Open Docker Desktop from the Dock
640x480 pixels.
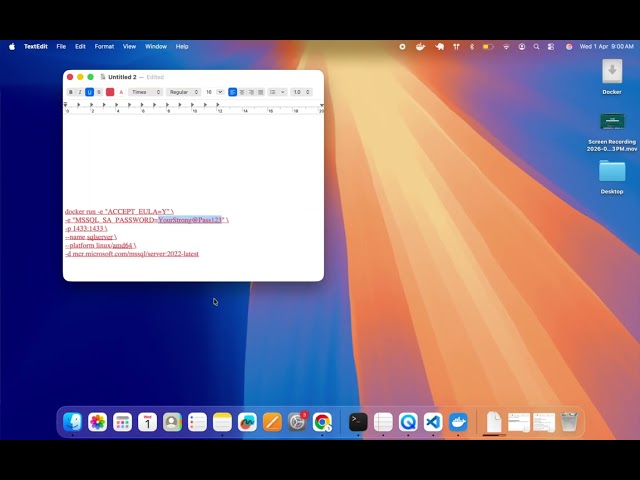tap(458, 422)
